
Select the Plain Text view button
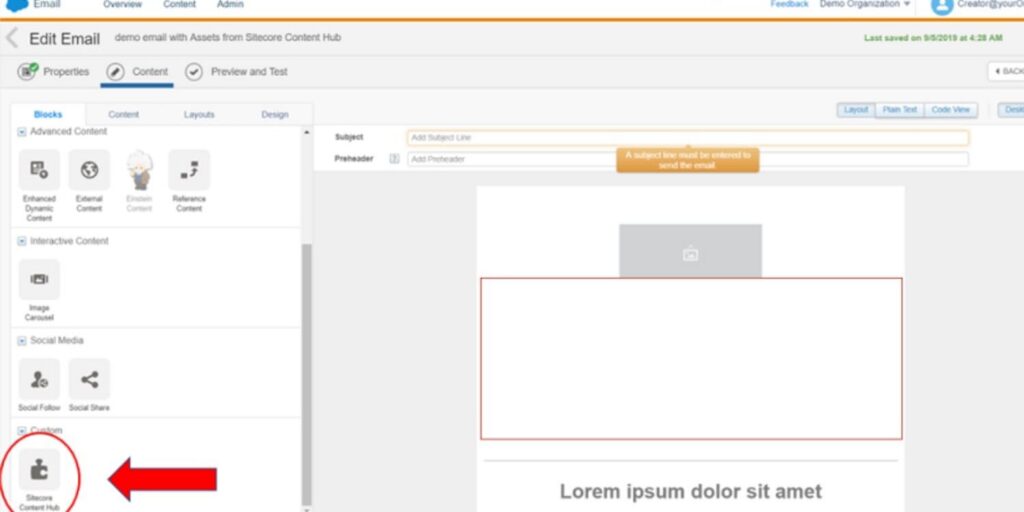pyautogui.click(x=900, y=110)
